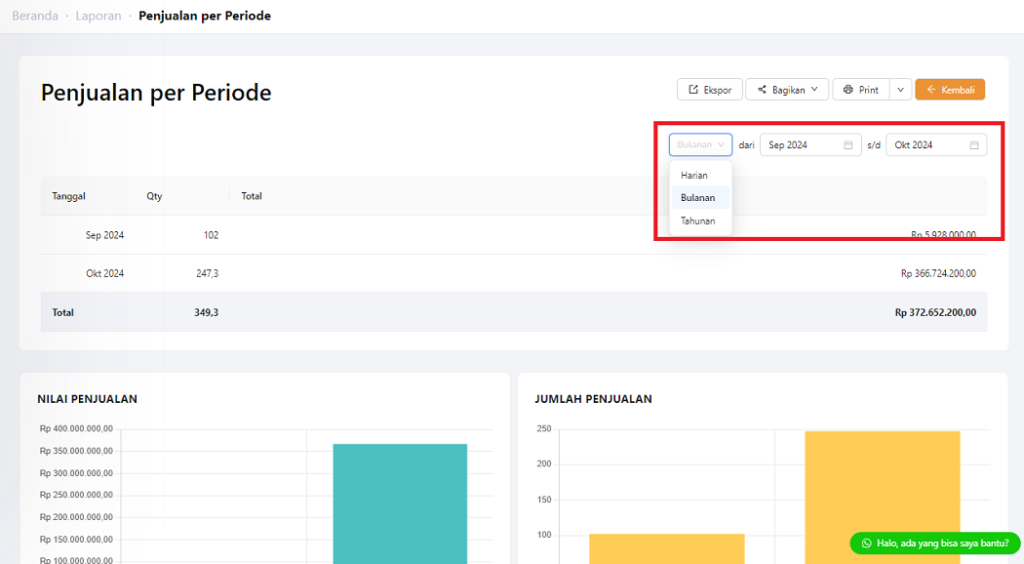Click the Qty column header
Image resolution: width=1024 pixels, height=564 pixels.
(x=154, y=196)
